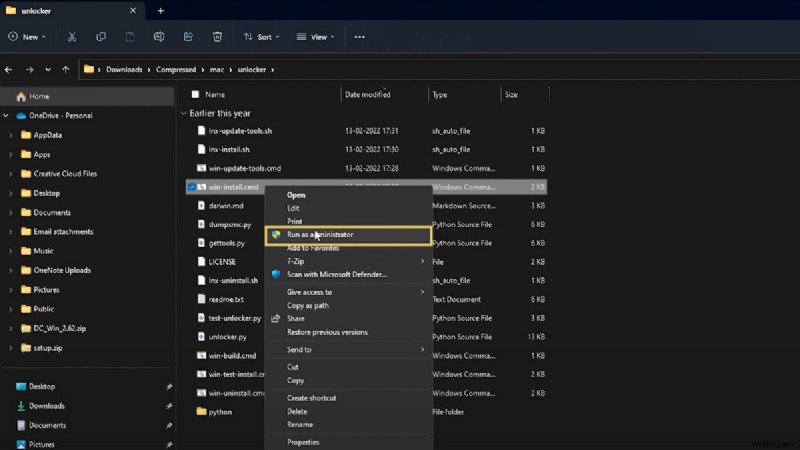Viewport: 800px width, 450px height.
Task: Choose Properties in context menu
Action: coord(303,442)
